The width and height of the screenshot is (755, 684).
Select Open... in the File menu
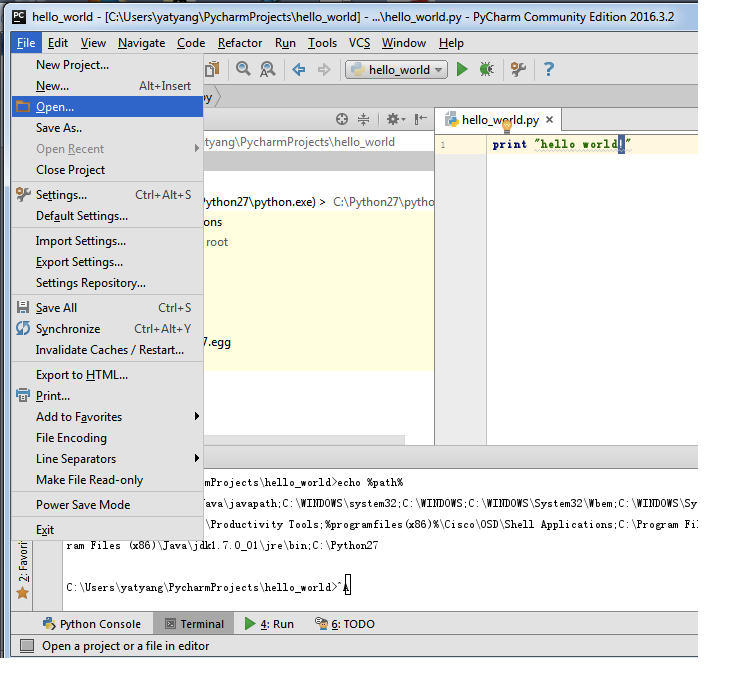(107, 106)
